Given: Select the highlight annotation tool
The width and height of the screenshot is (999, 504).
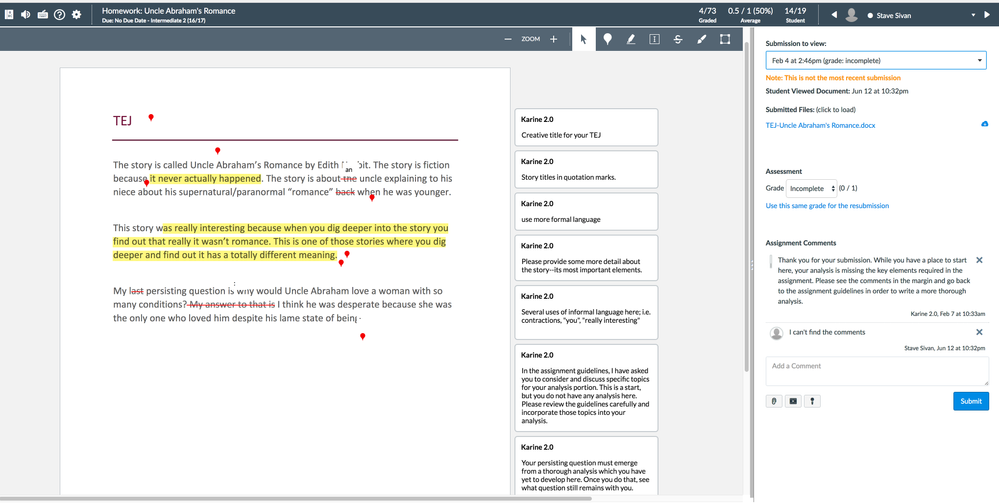Looking at the screenshot, I should [x=631, y=39].
